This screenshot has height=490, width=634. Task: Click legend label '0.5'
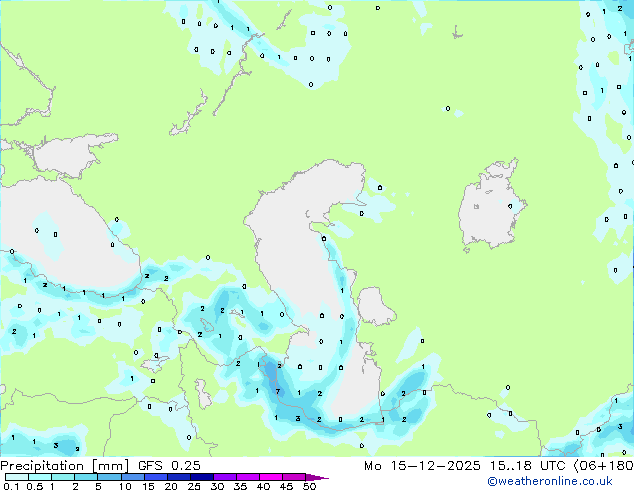(x=35, y=486)
